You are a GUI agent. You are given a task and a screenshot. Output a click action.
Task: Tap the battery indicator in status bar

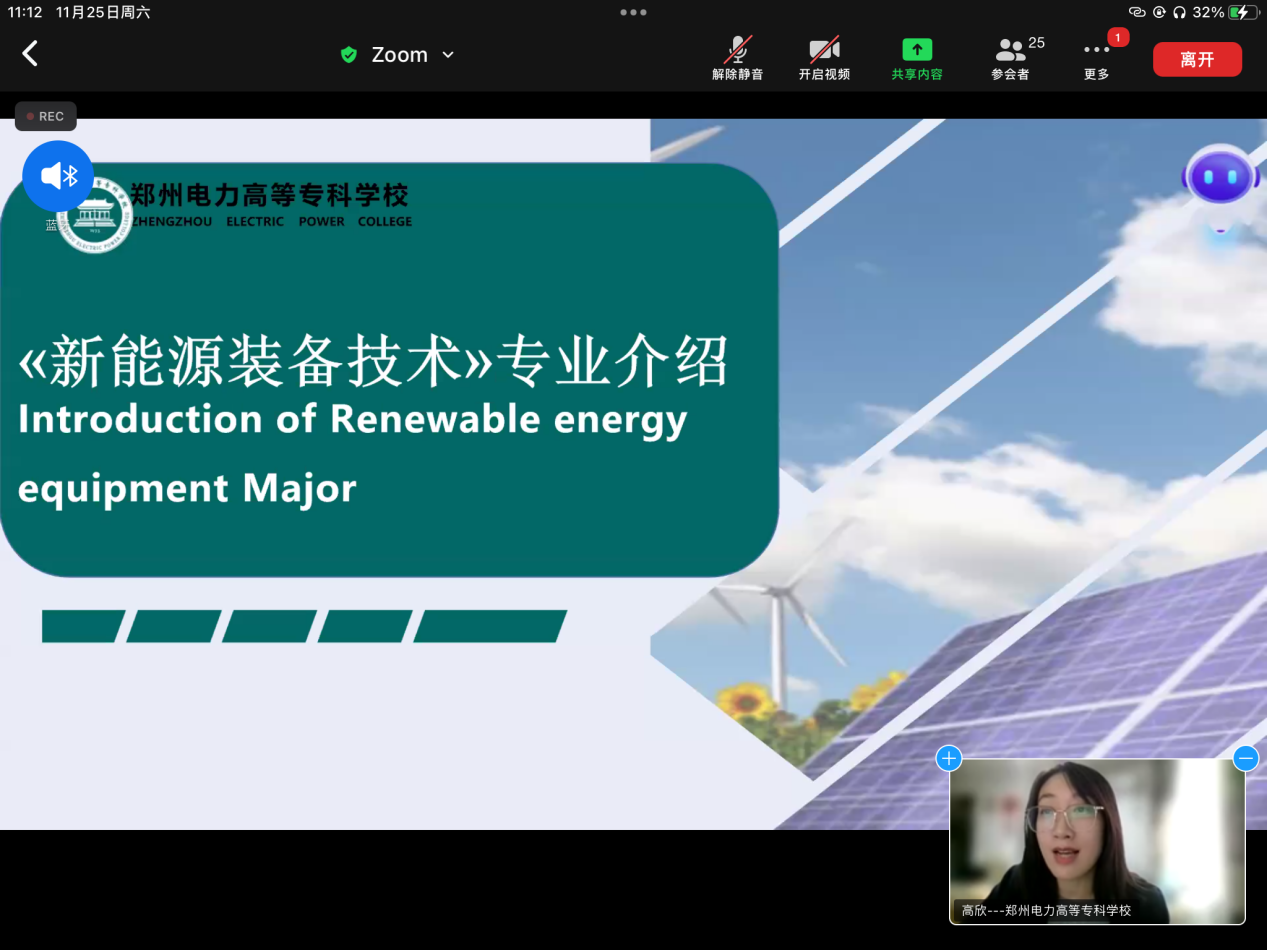[x=1243, y=12]
